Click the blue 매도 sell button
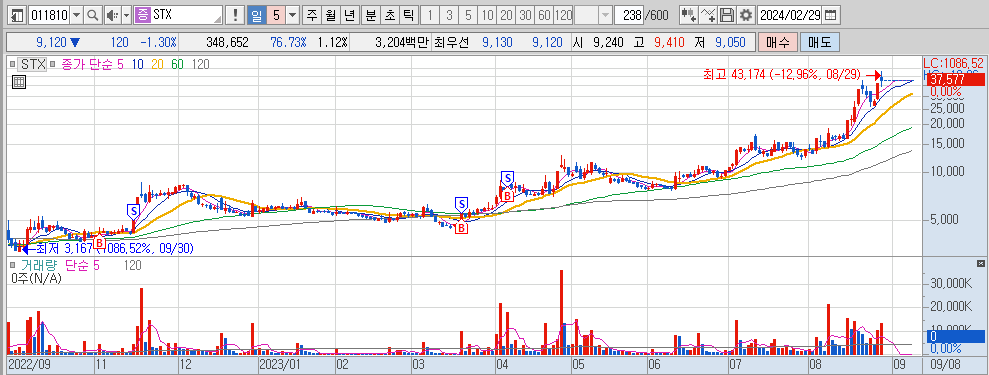 pos(819,43)
